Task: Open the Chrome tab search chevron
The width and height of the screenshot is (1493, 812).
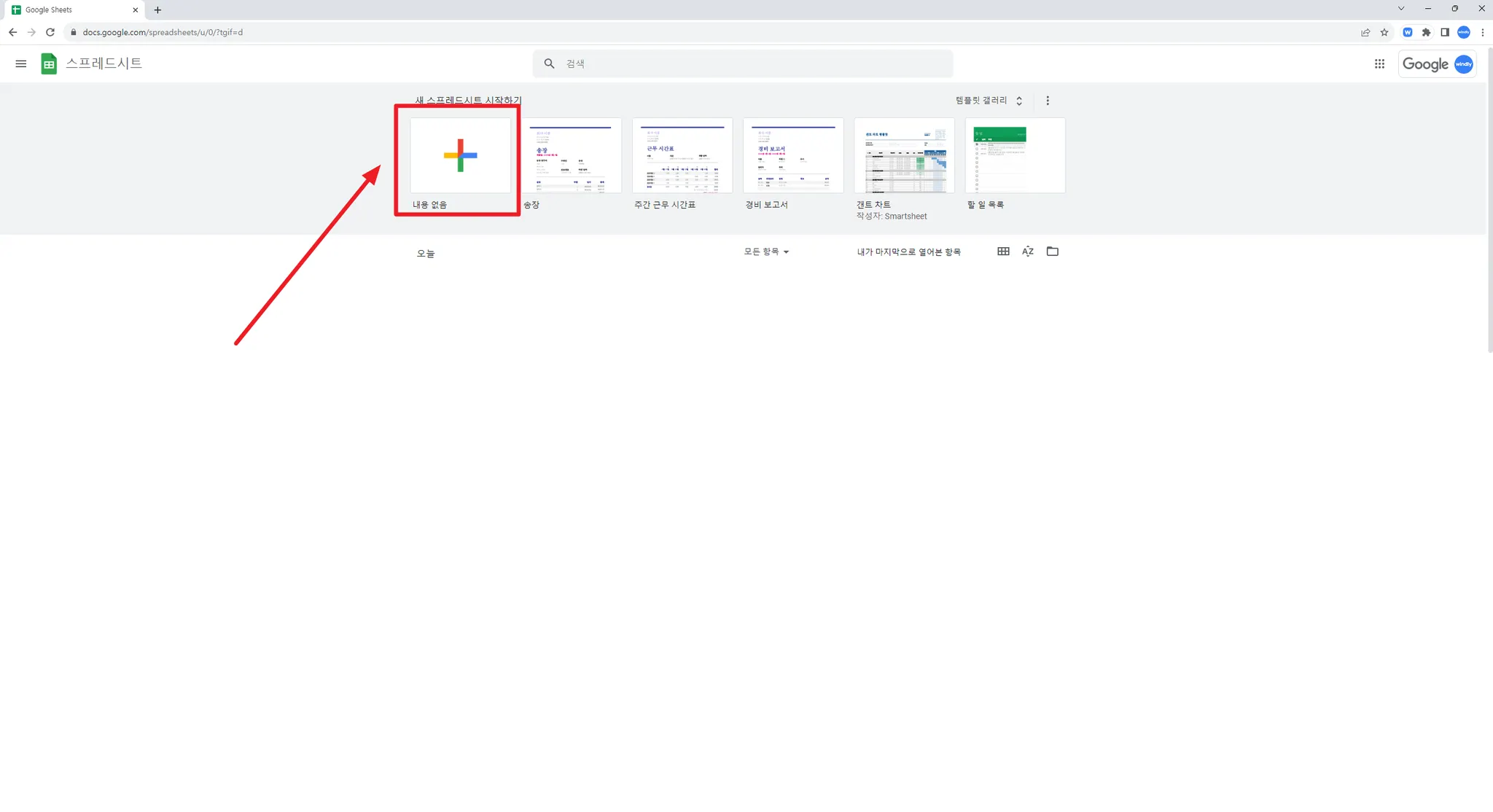Action: coord(1400,9)
